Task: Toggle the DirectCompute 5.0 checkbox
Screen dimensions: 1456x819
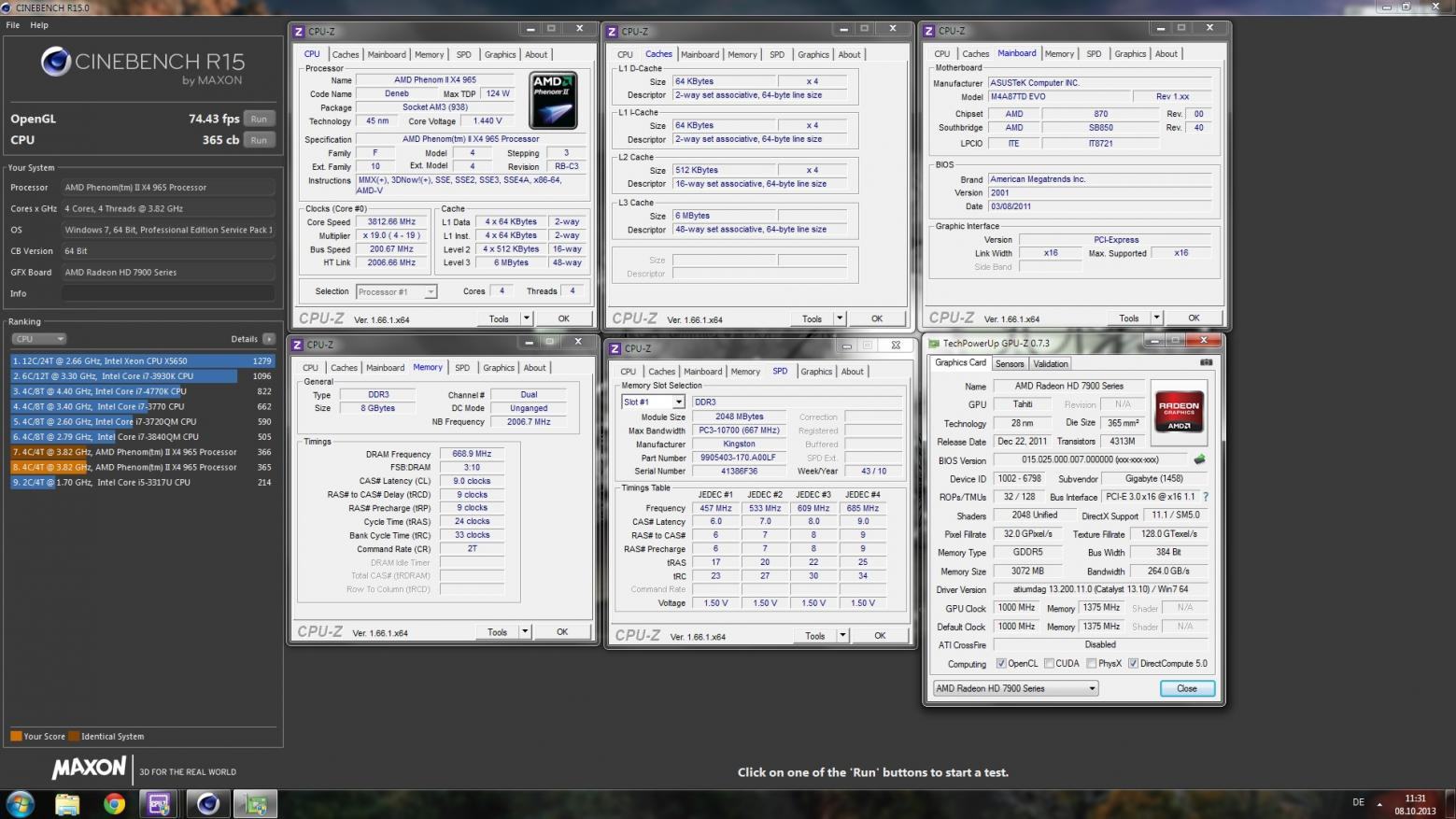Action: click(1133, 664)
